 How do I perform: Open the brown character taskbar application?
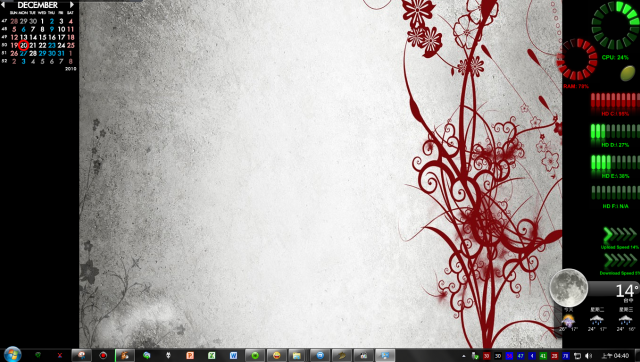tap(124, 355)
